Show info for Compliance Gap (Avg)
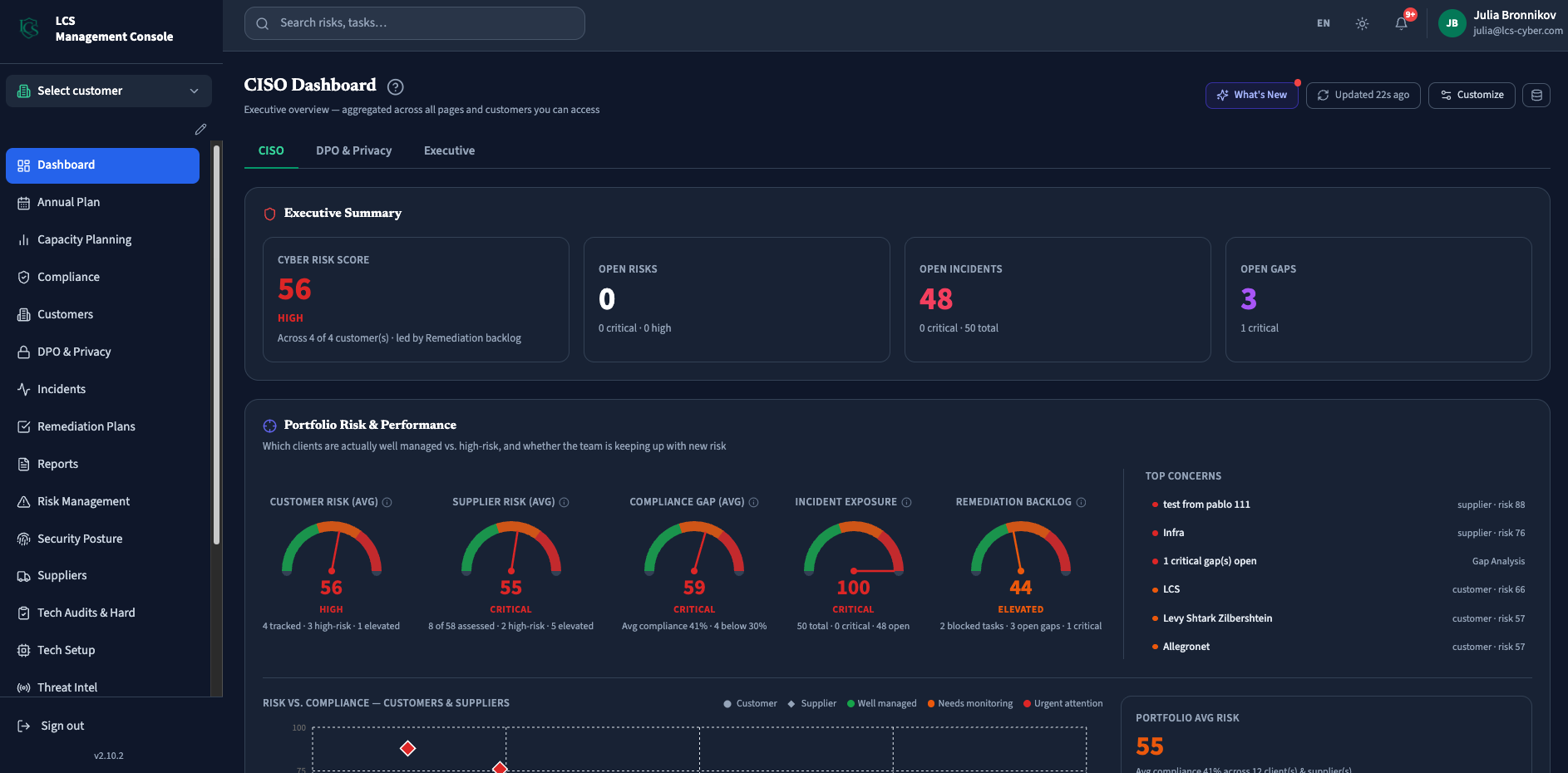 754,502
